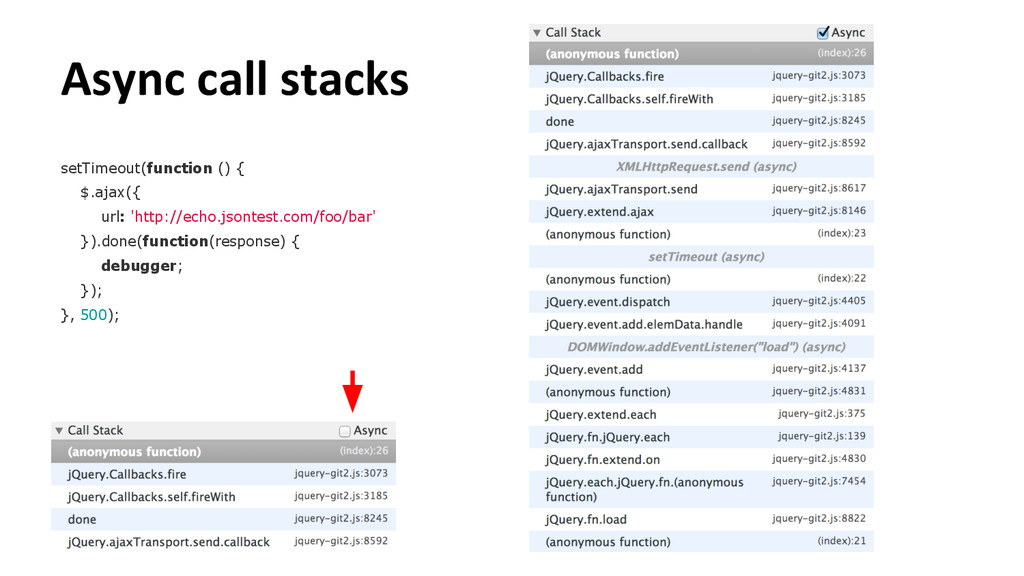Select jQuery.ajaxTransport.send.callback frame in the left panel
Image resolution: width=1024 pixels, height=576 pixels.
(223, 542)
